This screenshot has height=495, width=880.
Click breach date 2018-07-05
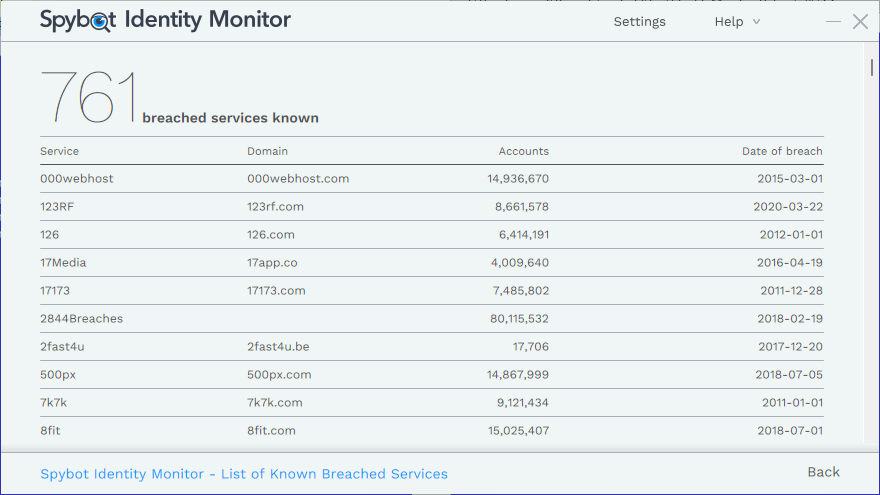point(789,374)
